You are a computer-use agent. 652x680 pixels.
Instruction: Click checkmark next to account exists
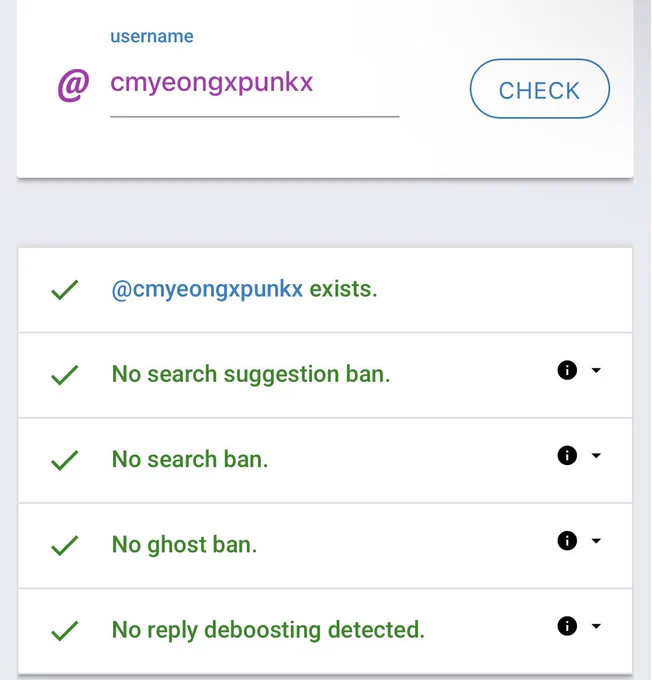[x=65, y=290]
